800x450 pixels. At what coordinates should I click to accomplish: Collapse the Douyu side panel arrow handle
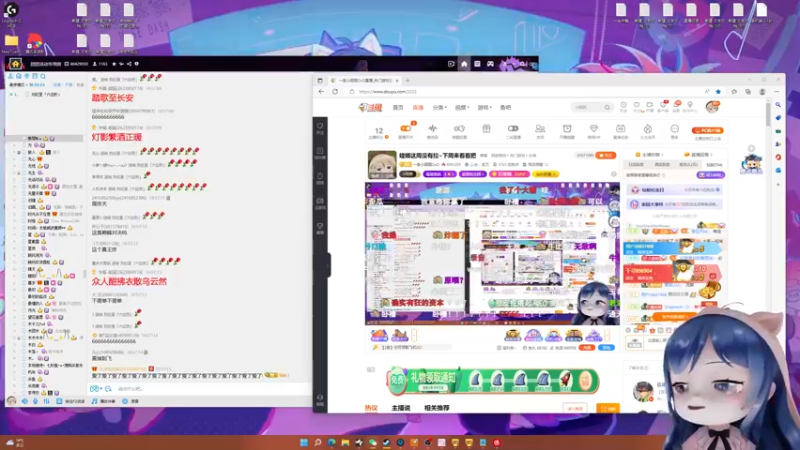(x=328, y=265)
